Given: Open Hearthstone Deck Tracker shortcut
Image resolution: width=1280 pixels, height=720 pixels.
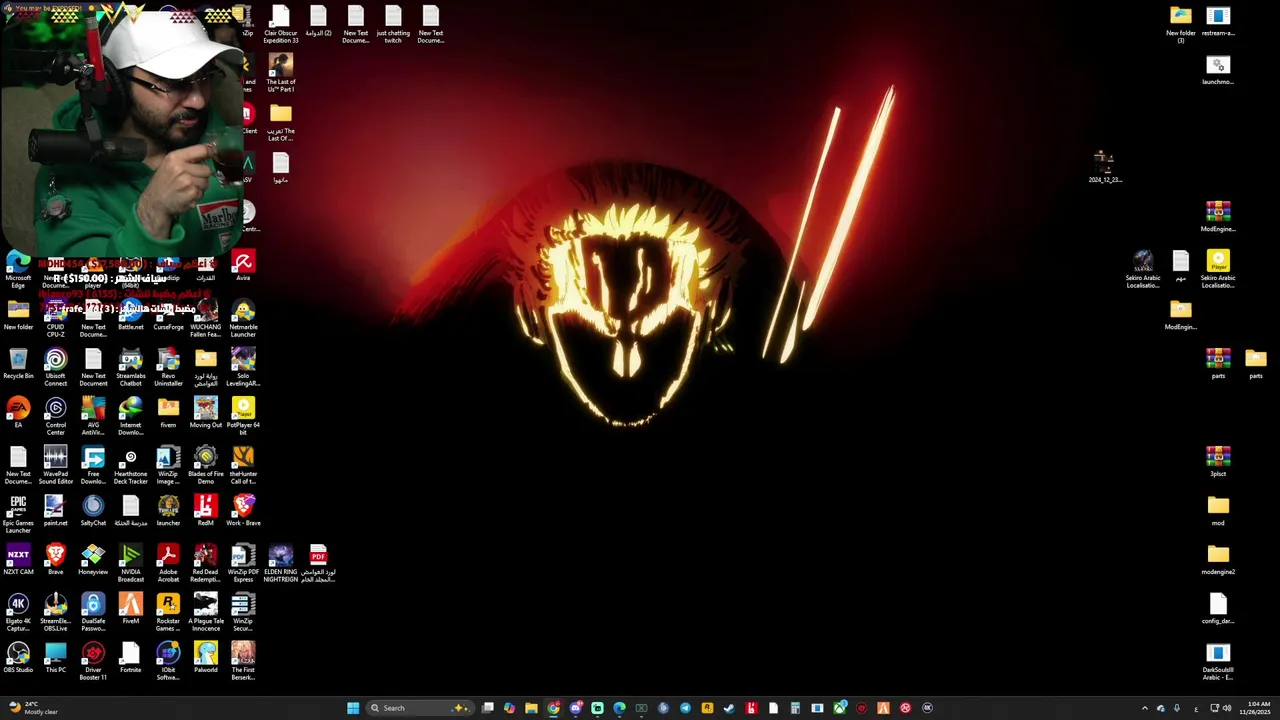Looking at the screenshot, I should tap(131, 466).
